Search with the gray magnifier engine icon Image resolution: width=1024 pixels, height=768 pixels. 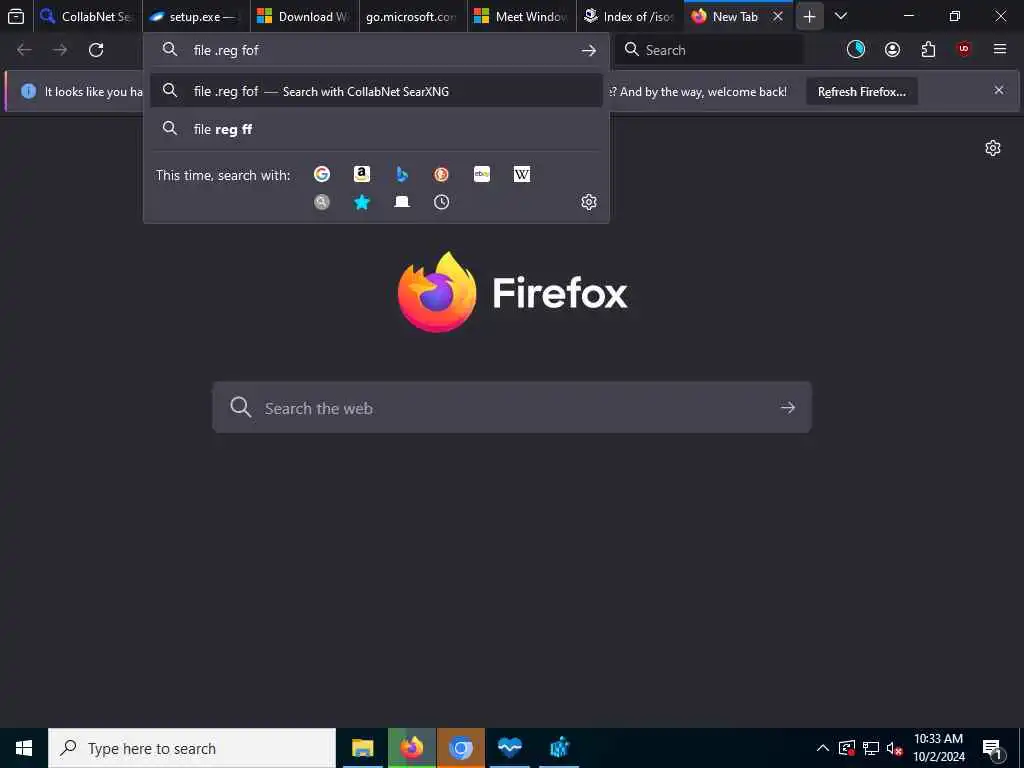[322, 202]
